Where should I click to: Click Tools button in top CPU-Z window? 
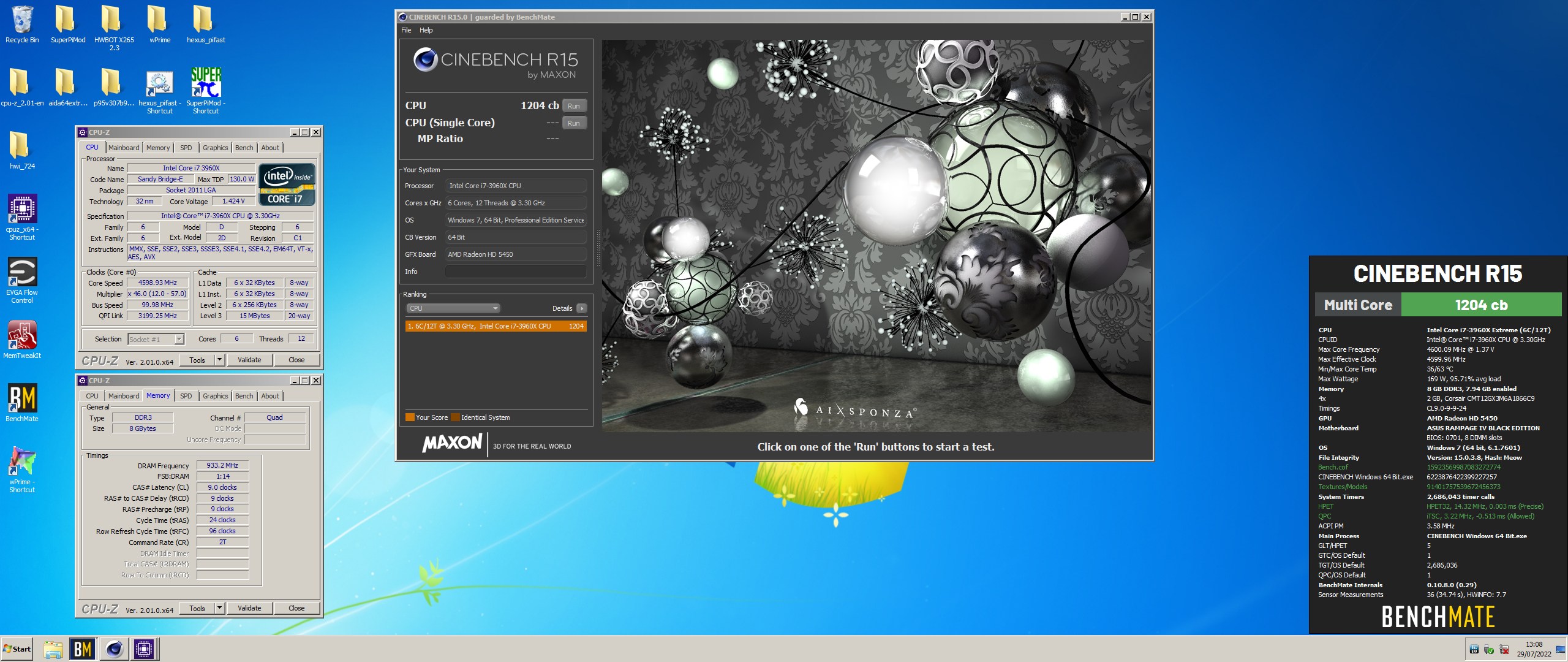197,360
